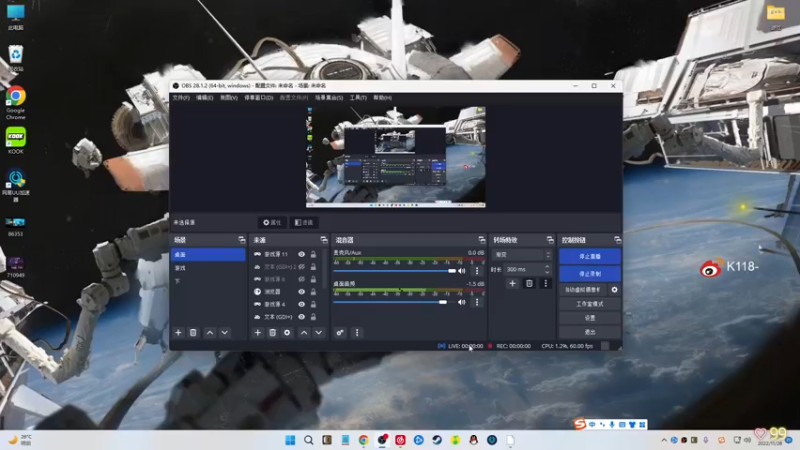Open the 编辑(E) menu
This screenshot has height=450, width=800.
coord(205,97)
